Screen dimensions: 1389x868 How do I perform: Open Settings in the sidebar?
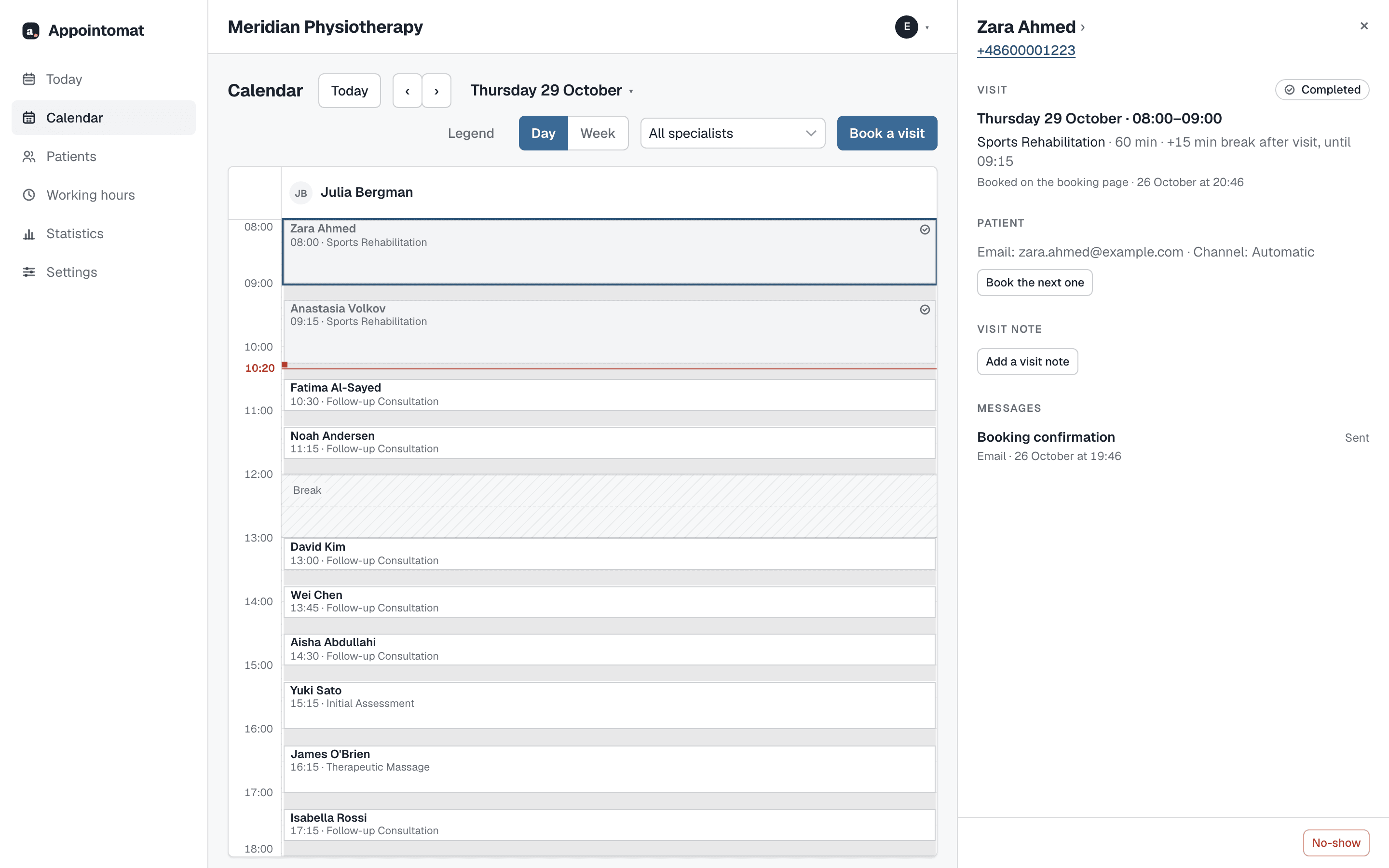click(103, 272)
